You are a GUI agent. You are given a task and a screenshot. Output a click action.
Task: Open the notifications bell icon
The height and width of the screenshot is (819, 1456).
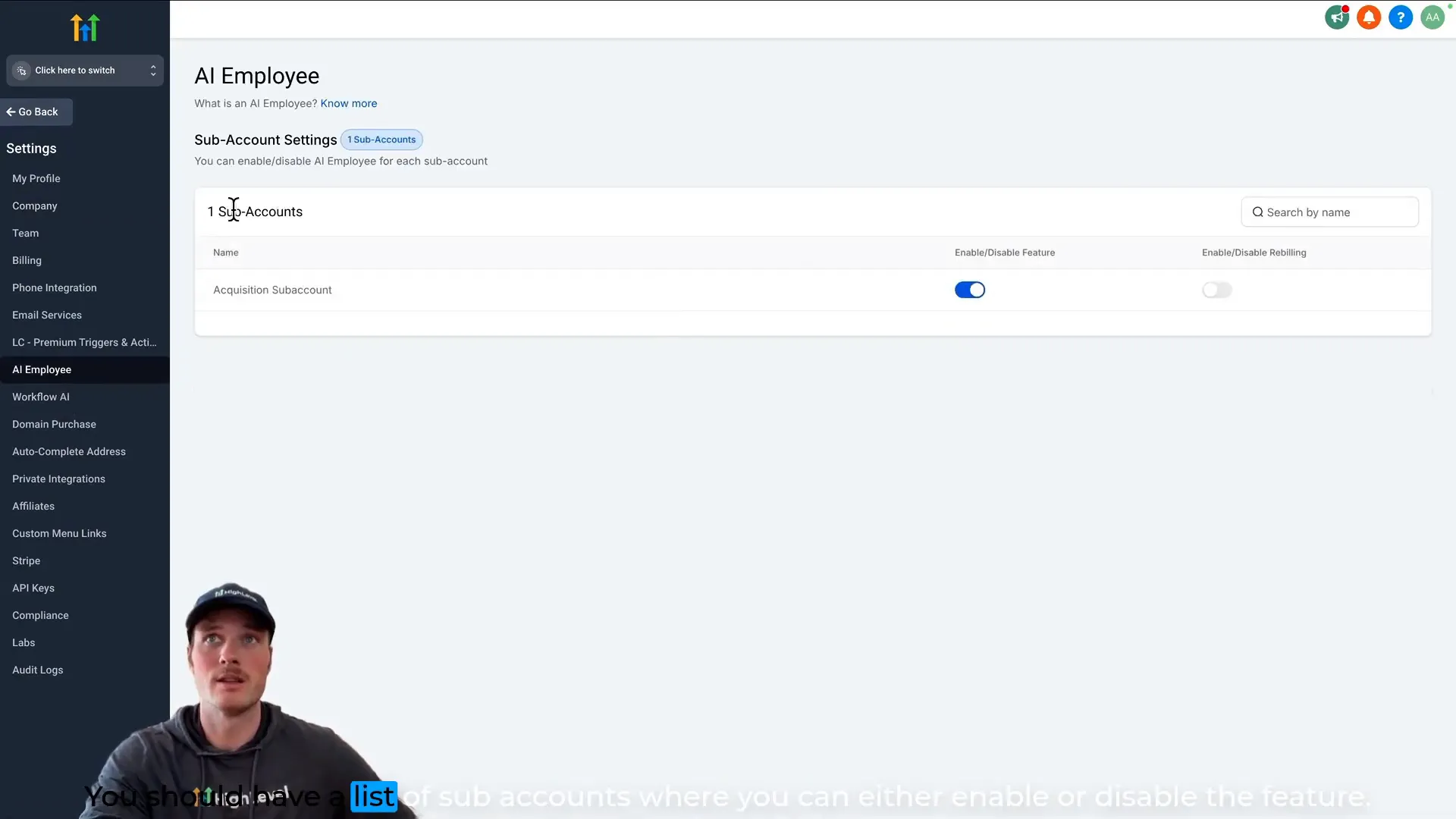pos(1369,17)
